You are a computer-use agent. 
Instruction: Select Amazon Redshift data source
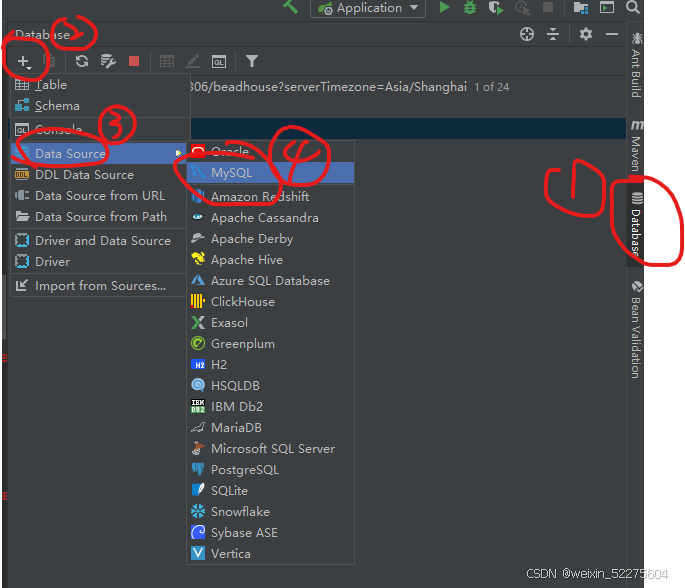[270, 197]
